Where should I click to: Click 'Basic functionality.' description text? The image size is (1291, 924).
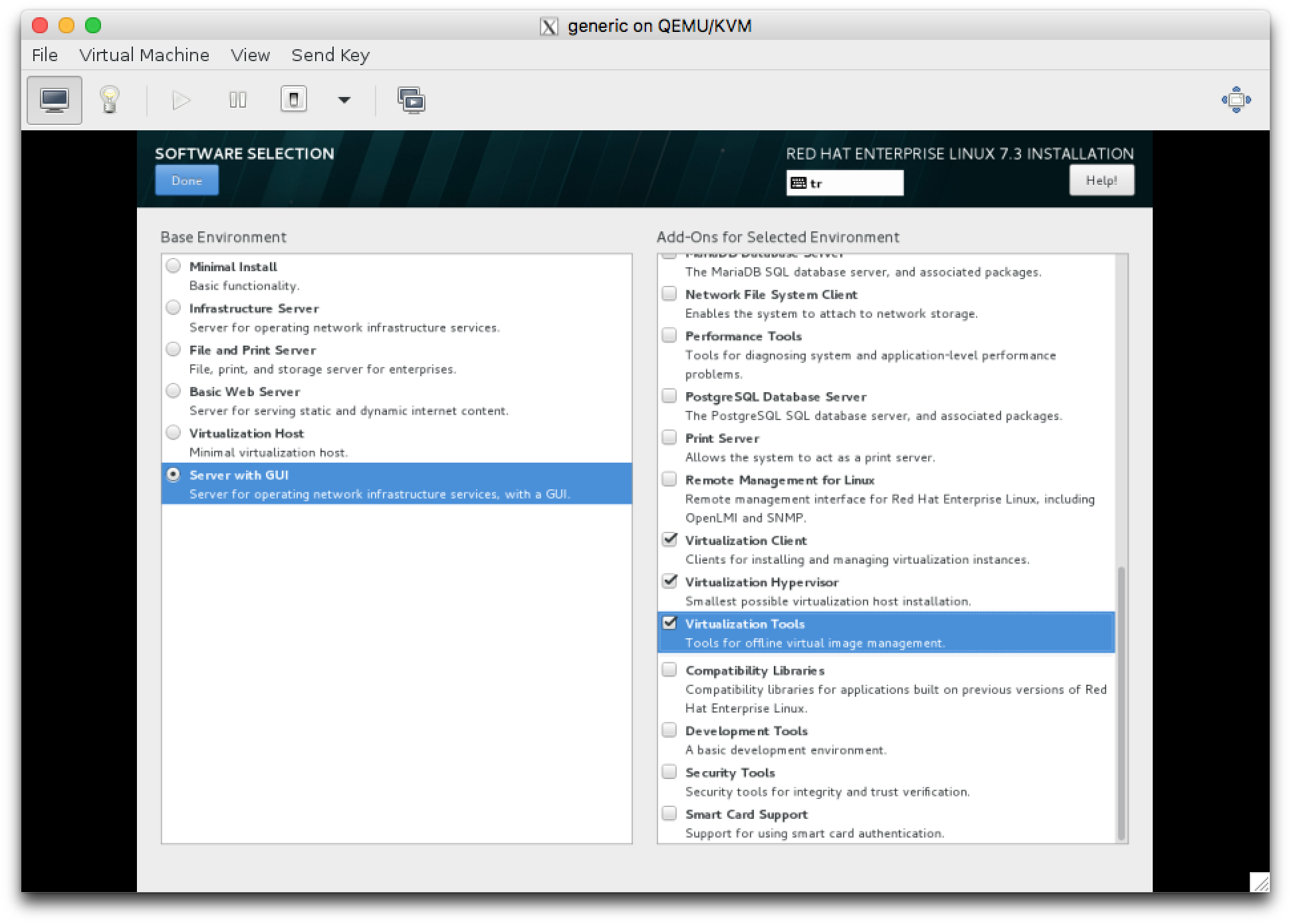pos(245,286)
